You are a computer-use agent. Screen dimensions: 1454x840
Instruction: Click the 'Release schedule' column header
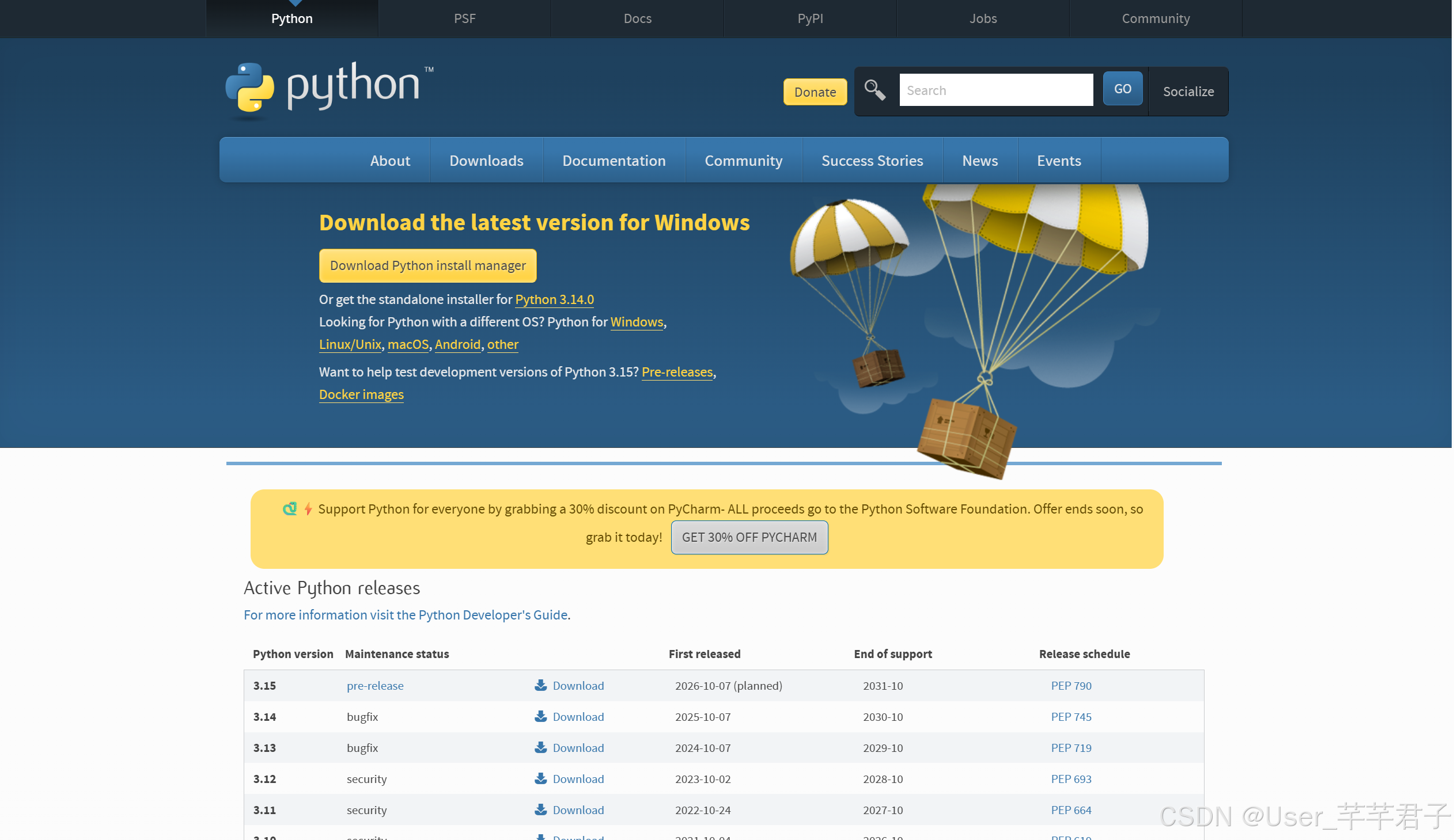pos(1085,655)
